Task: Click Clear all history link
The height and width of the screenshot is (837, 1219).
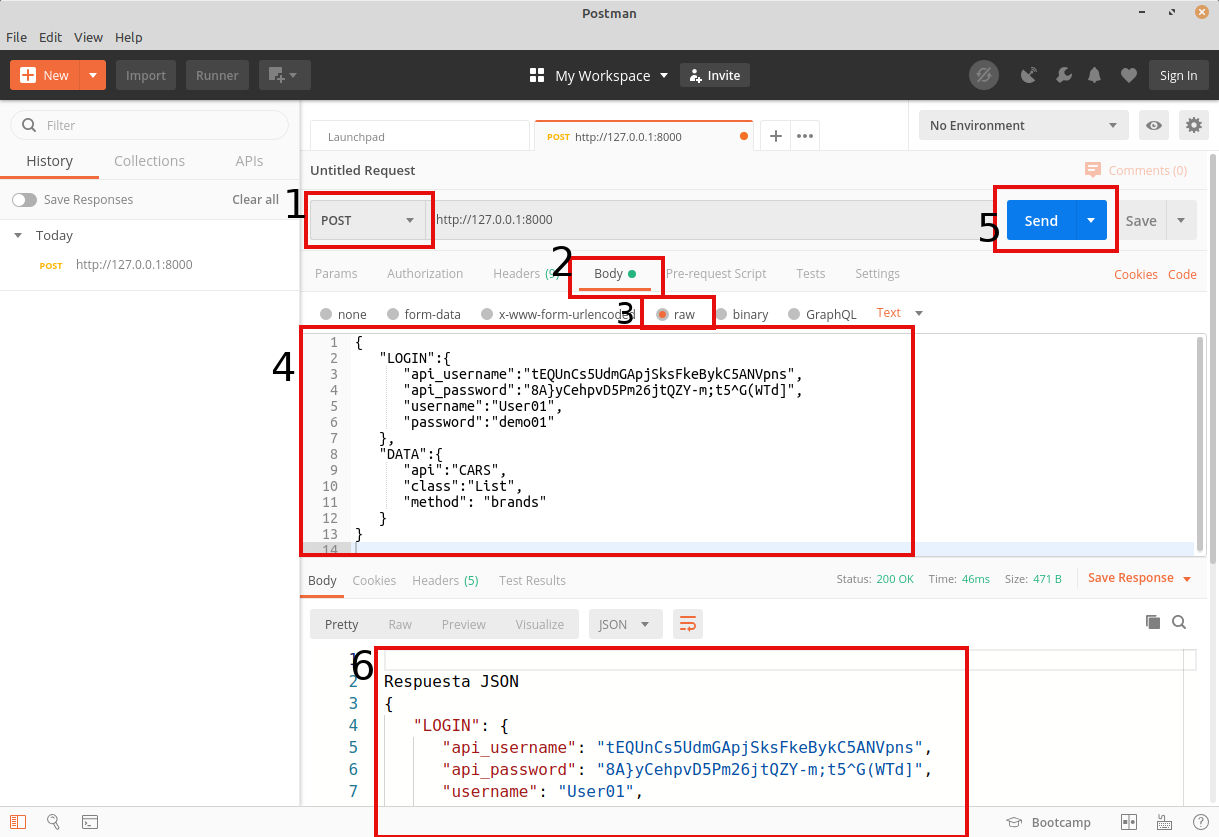Action: point(256,199)
